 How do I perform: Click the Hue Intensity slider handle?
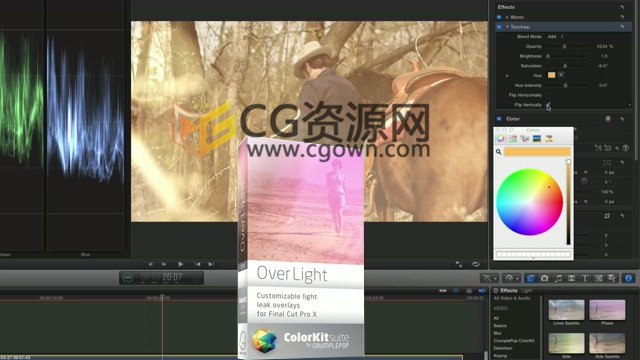point(566,85)
